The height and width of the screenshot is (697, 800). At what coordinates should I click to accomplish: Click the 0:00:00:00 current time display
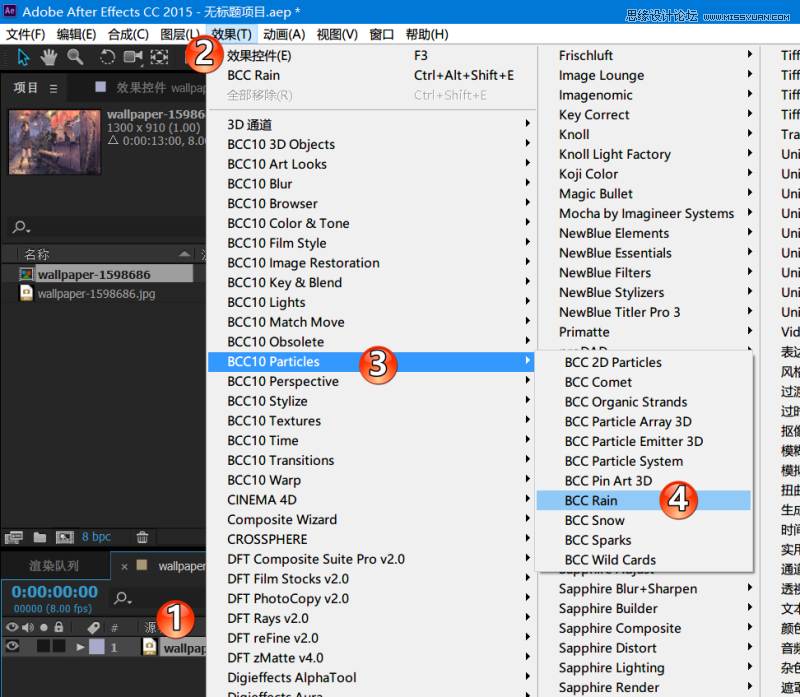point(55,592)
